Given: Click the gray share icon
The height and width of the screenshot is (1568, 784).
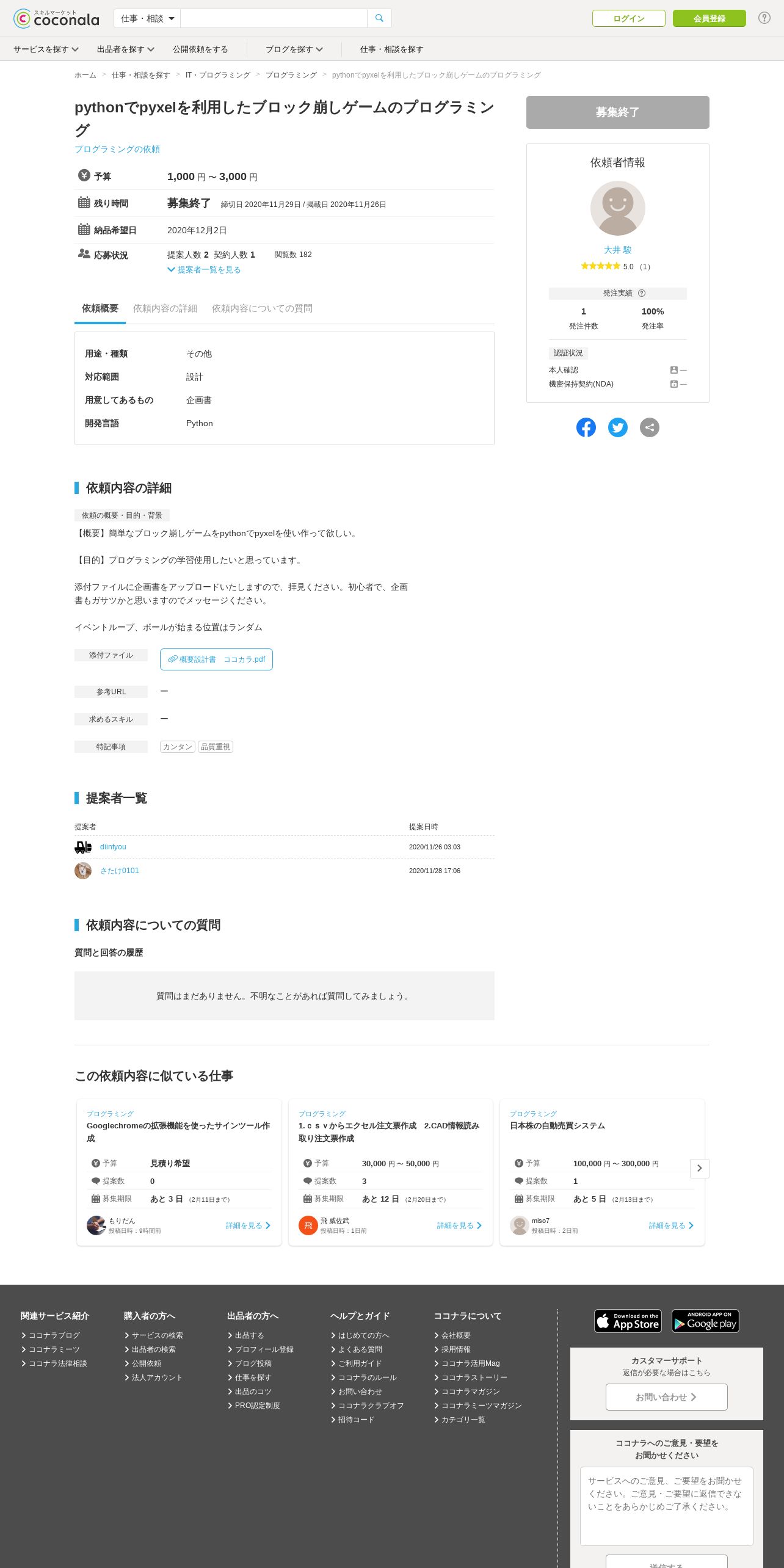Looking at the screenshot, I should click(650, 427).
